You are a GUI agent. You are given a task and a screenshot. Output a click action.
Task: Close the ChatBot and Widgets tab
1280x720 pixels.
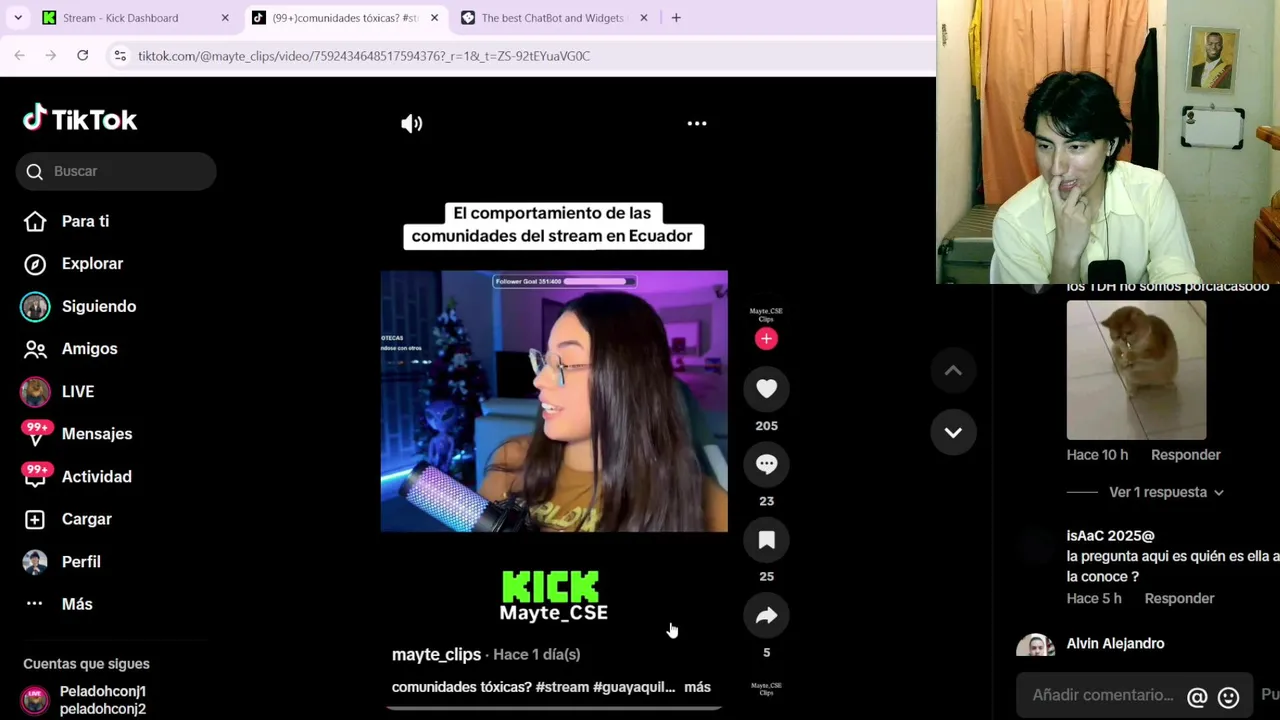644,18
